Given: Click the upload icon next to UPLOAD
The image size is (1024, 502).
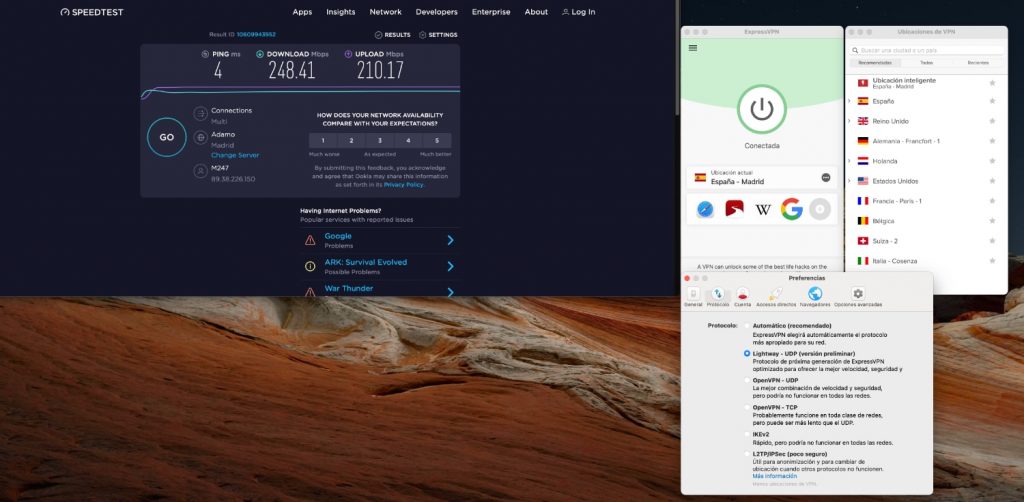Looking at the screenshot, I should pos(348,54).
